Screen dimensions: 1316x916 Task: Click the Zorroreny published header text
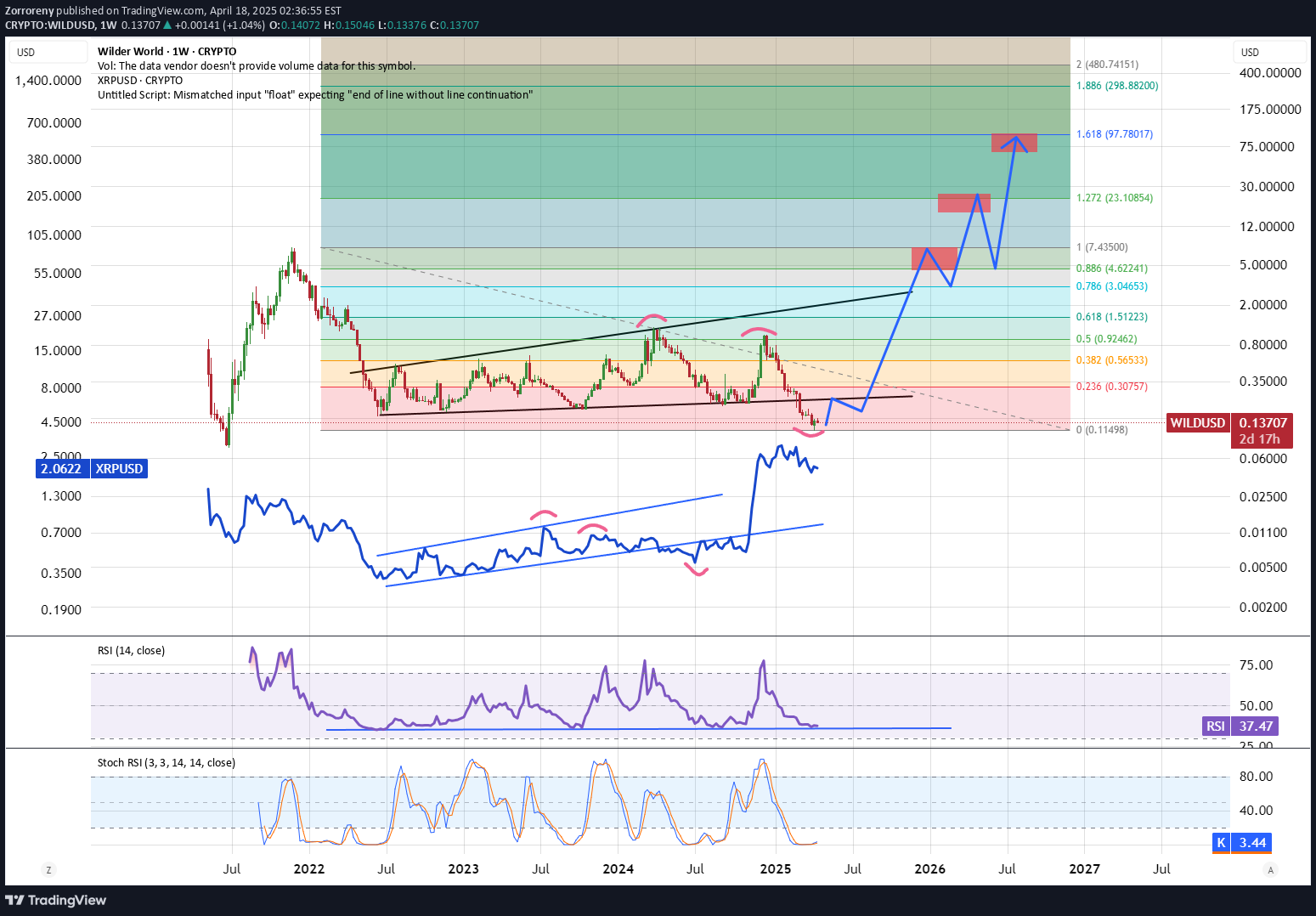(173, 11)
